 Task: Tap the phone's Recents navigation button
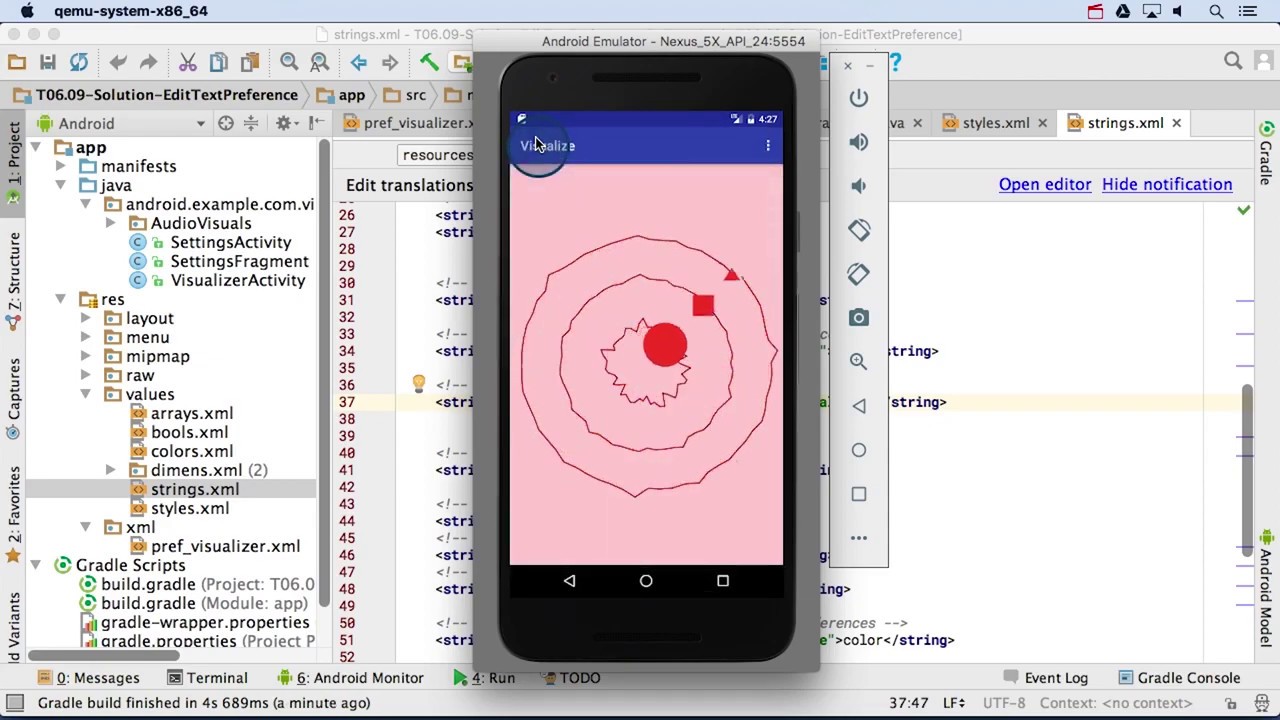pos(723,581)
